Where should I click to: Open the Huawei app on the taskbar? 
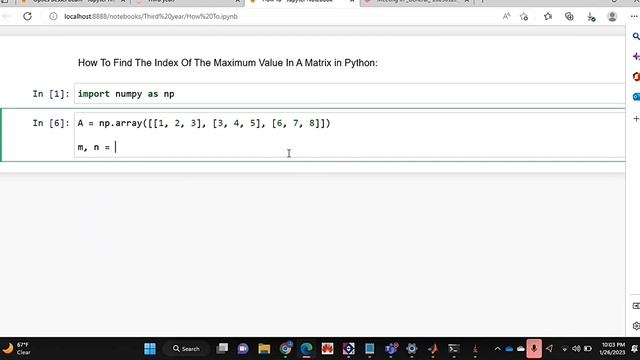point(327,349)
